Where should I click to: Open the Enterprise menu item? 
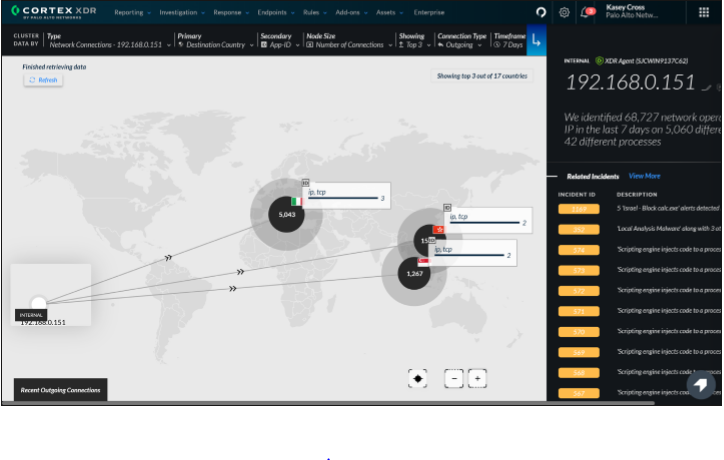[429, 12]
